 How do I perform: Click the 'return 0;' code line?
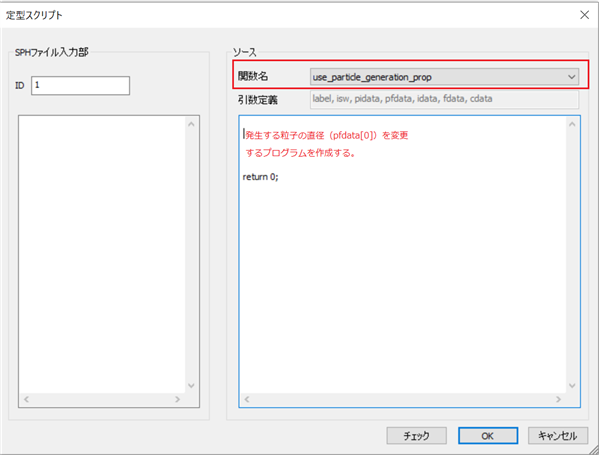tap(261, 177)
